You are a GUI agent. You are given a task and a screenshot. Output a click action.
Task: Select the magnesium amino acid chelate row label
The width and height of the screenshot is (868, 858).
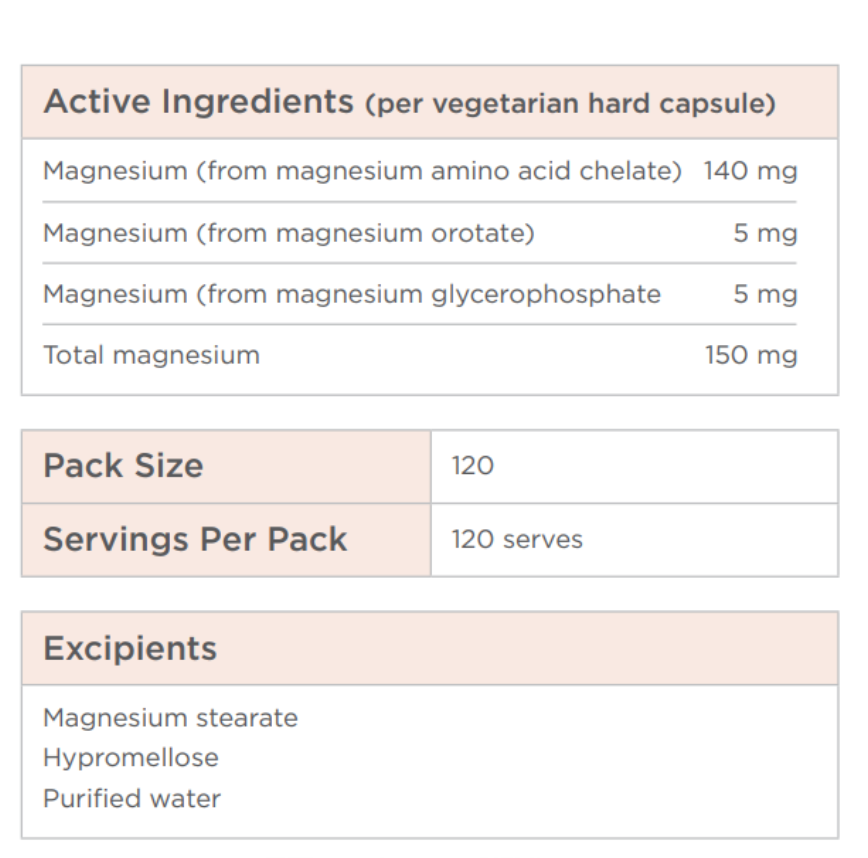(x=362, y=171)
